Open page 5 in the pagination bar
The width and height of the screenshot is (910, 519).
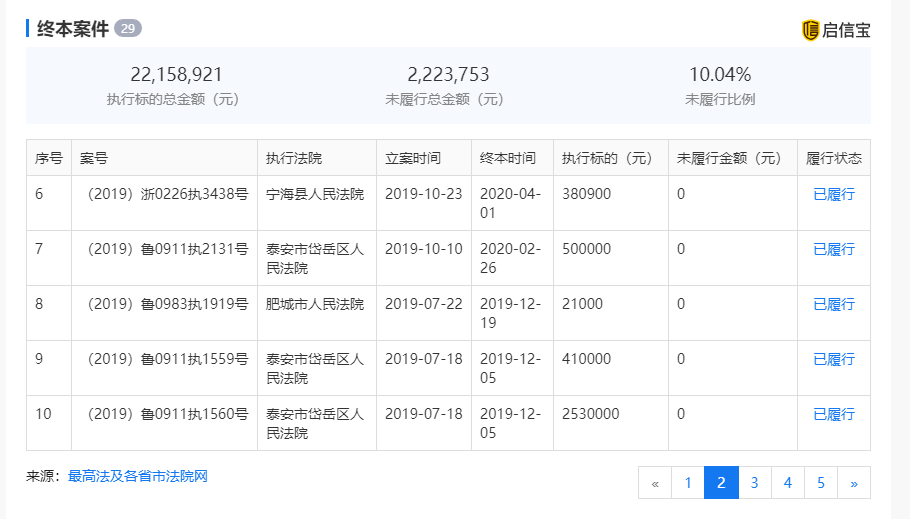[x=821, y=482]
